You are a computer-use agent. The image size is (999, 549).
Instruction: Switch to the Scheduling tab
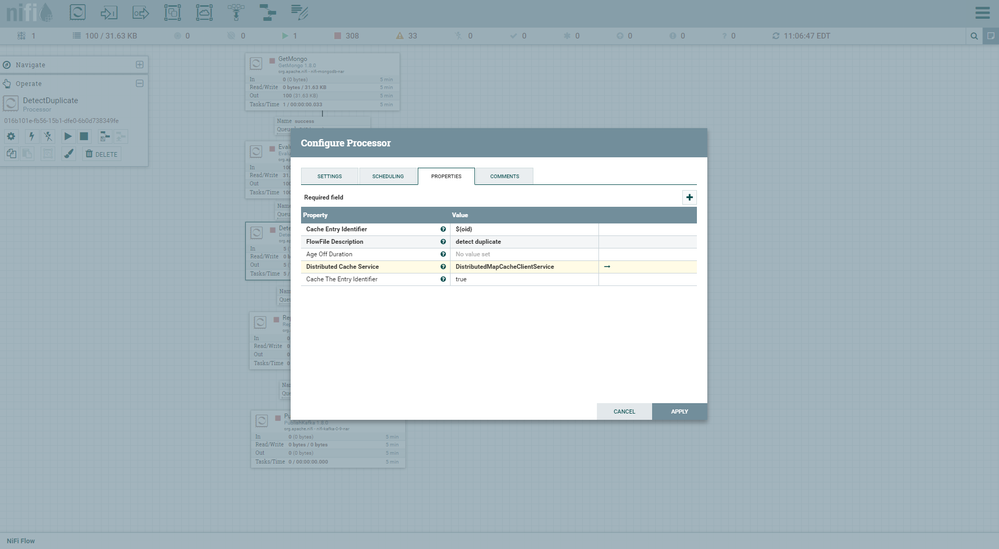coord(388,176)
